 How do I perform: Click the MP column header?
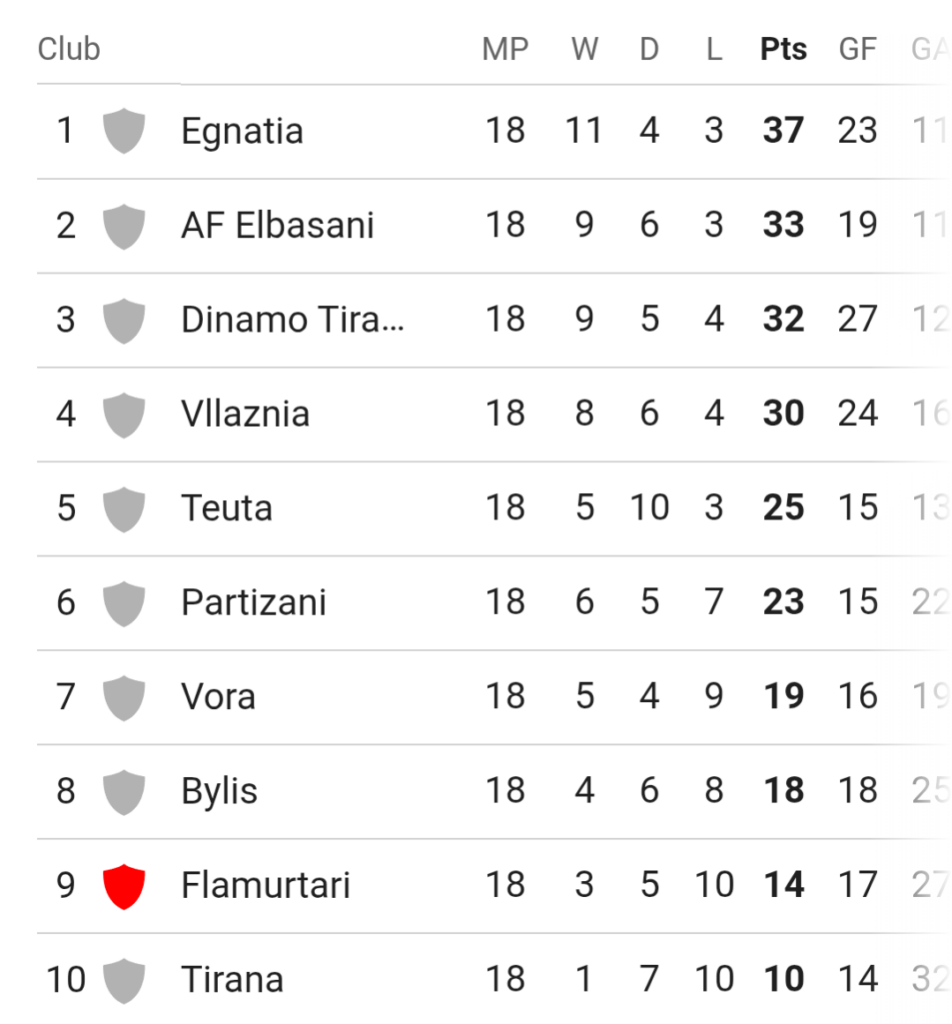[x=505, y=49]
